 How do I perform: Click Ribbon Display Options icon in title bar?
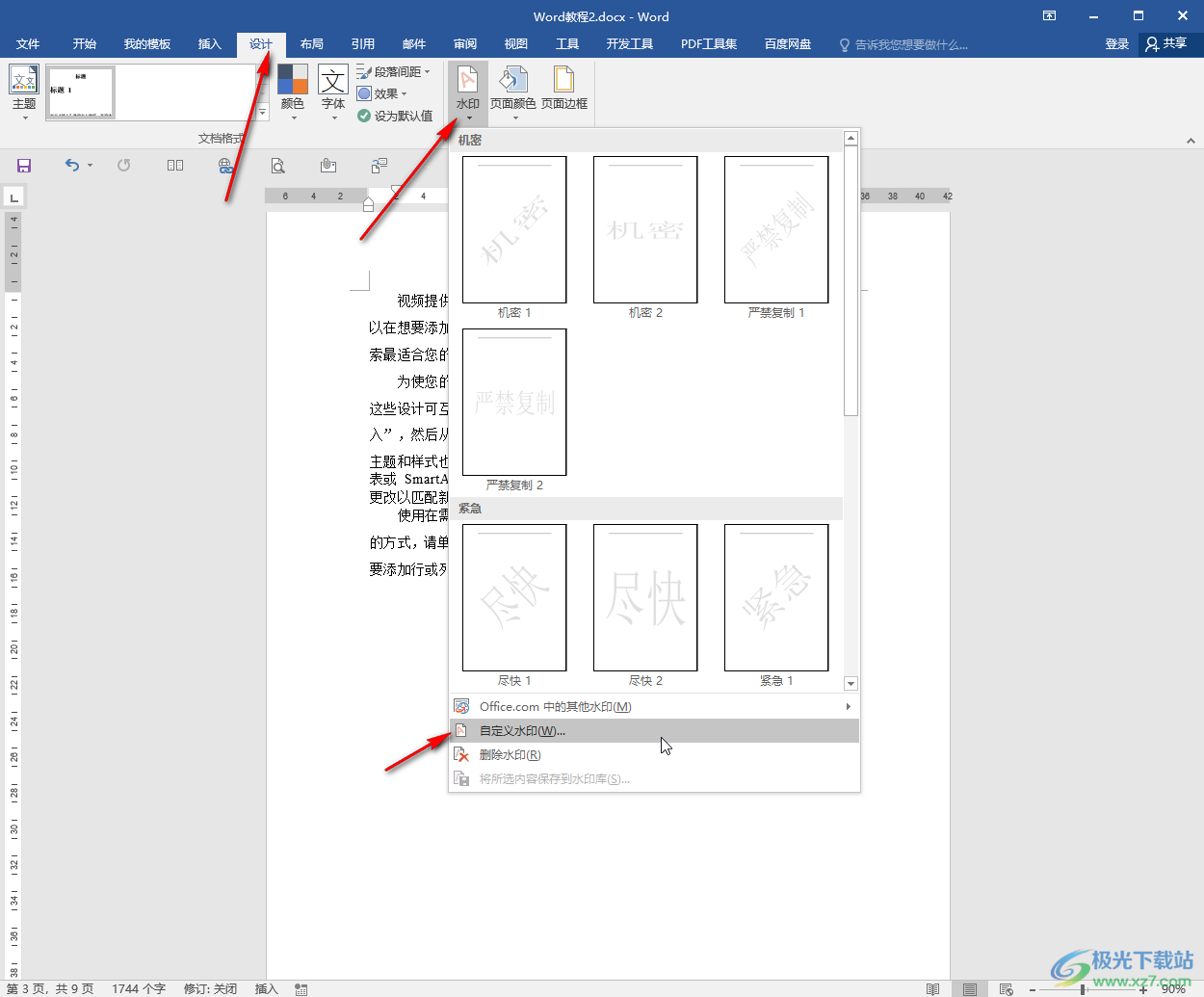point(1050,15)
